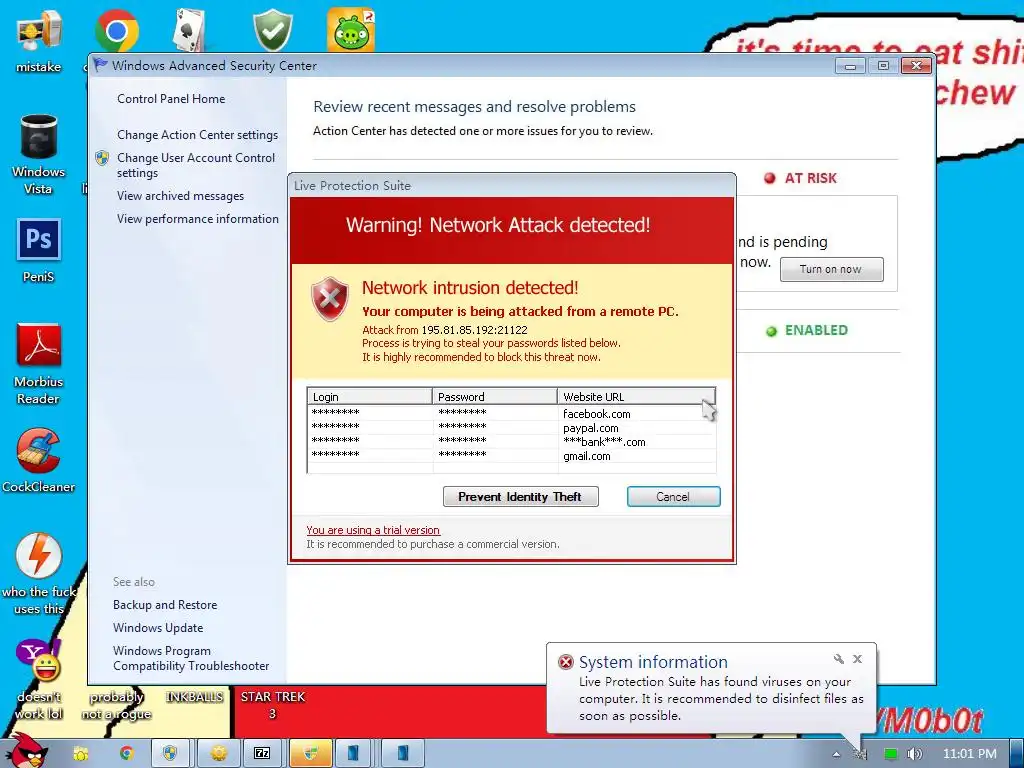
Task: Open Change Action Center settings
Action: tap(197, 135)
